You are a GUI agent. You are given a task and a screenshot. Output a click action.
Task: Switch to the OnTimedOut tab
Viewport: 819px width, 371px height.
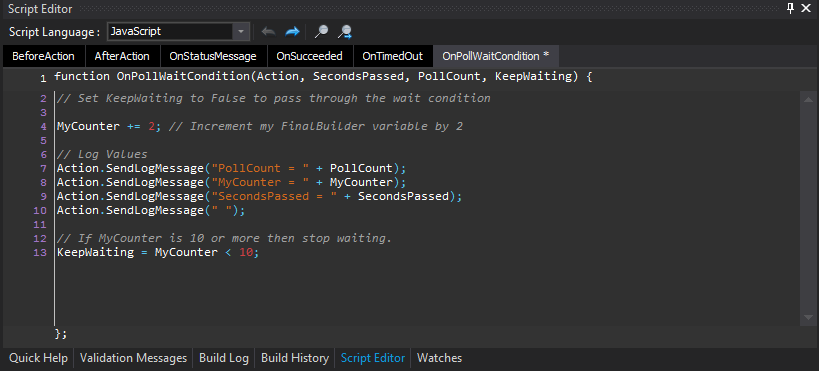(393, 56)
